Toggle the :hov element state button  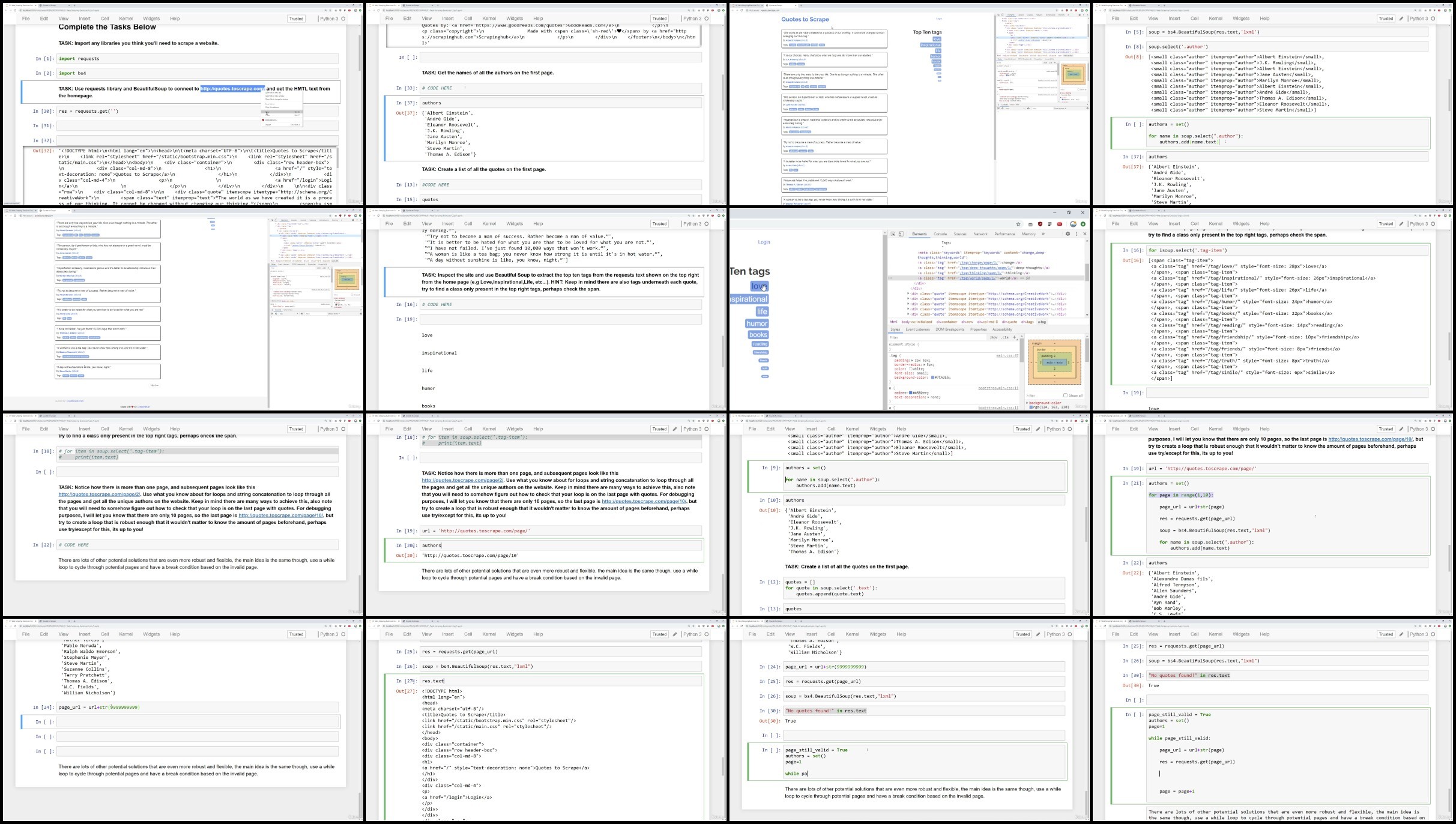click(994, 337)
